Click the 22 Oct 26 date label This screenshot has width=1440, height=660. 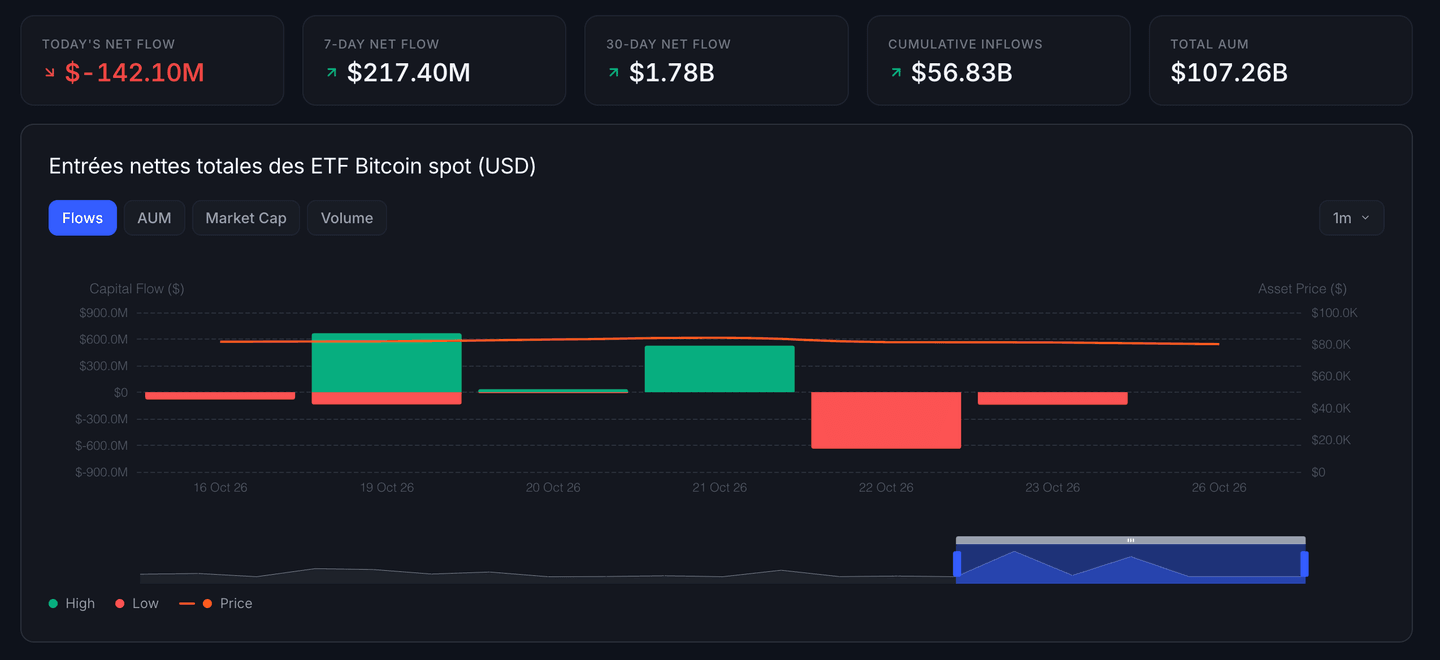(x=886, y=487)
